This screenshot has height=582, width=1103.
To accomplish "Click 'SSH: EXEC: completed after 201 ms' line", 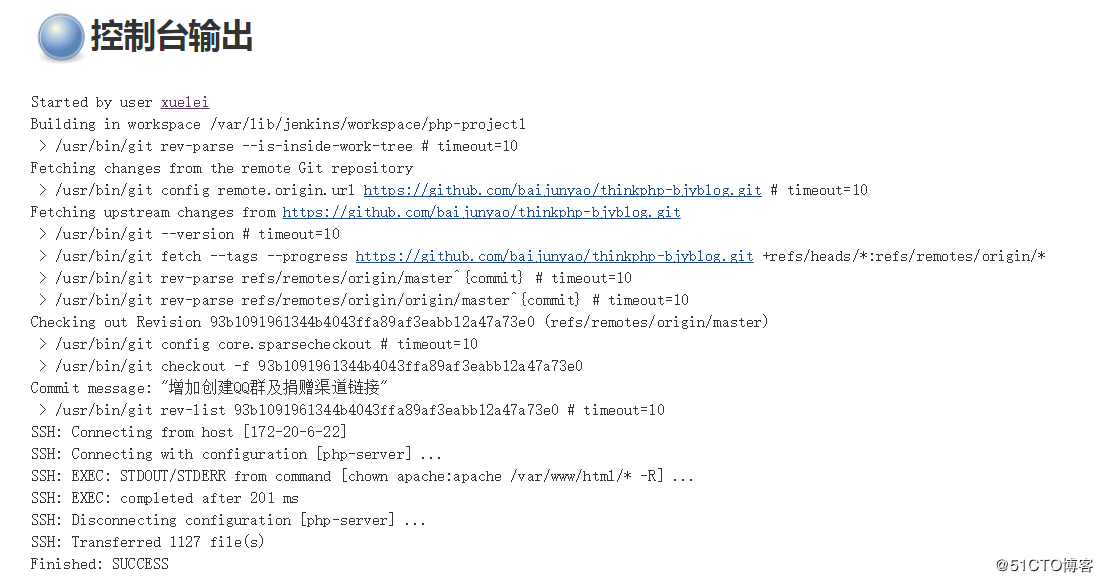I will 164,498.
